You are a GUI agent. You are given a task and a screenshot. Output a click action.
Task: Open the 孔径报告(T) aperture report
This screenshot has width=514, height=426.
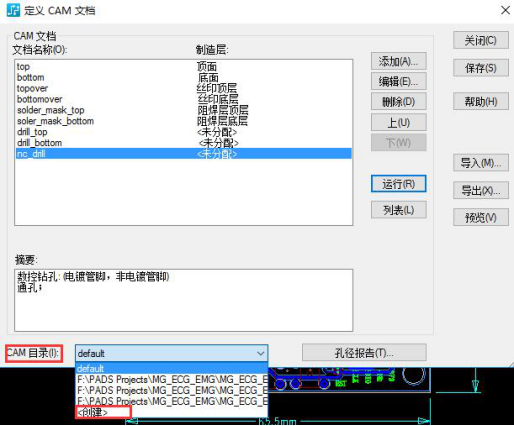(364, 353)
